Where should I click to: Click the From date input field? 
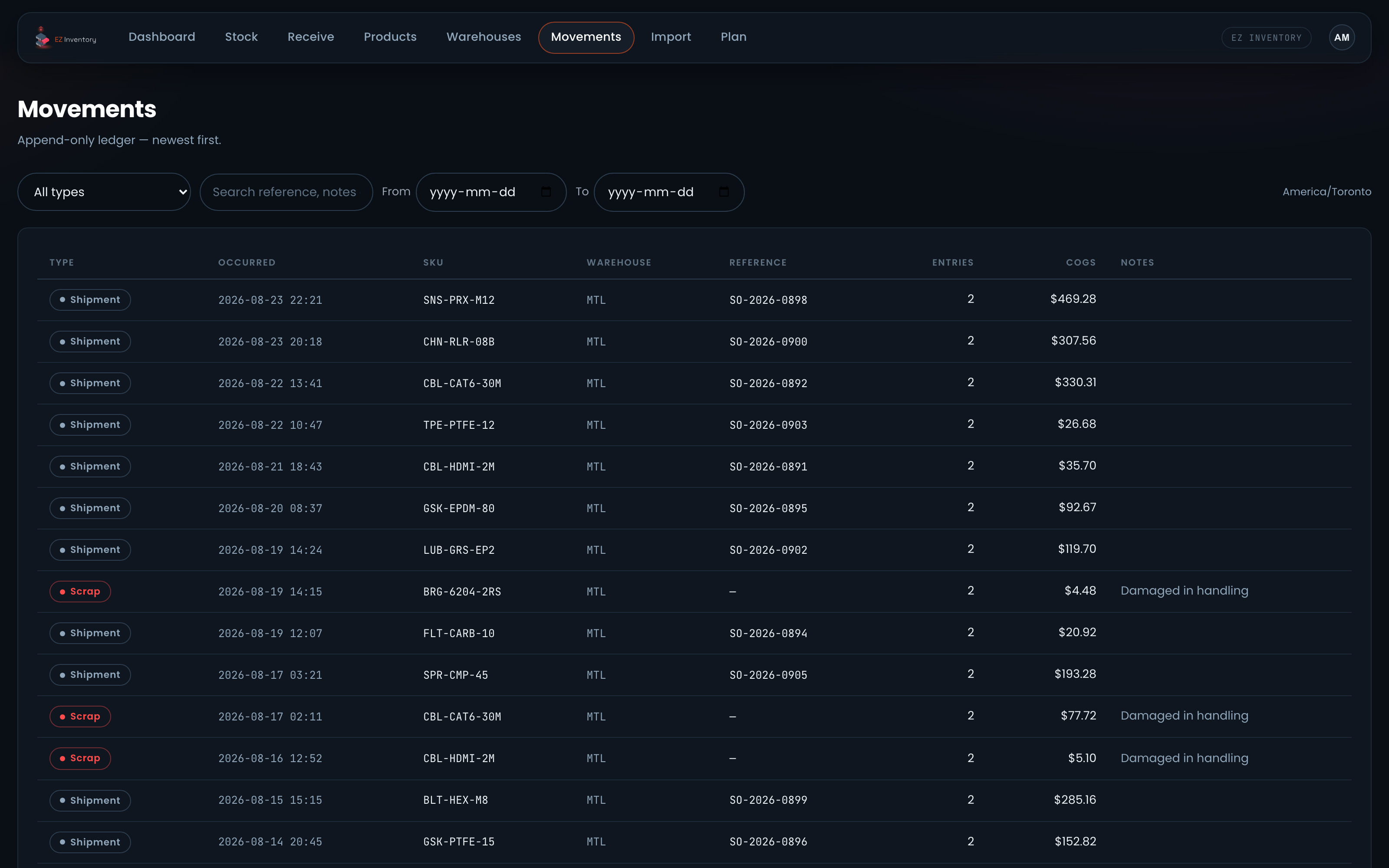(x=491, y=192)
